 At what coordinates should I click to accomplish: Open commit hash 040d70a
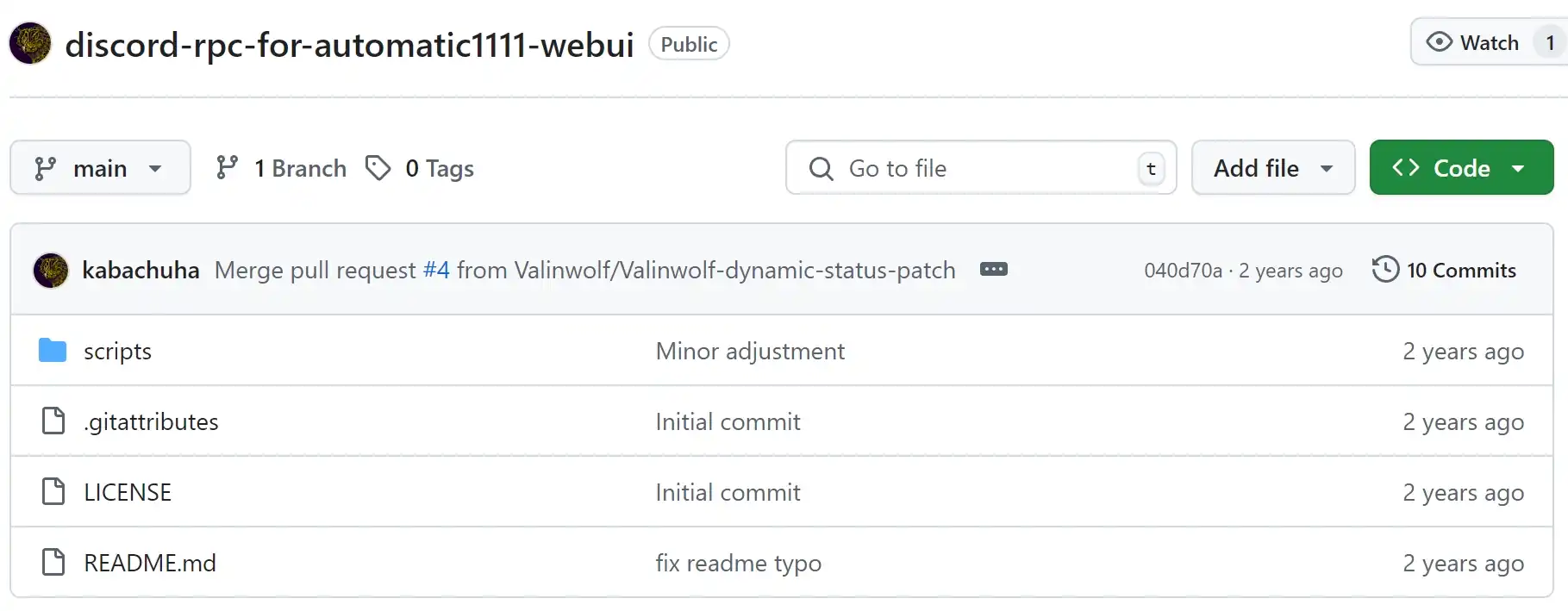[1183, 271]
